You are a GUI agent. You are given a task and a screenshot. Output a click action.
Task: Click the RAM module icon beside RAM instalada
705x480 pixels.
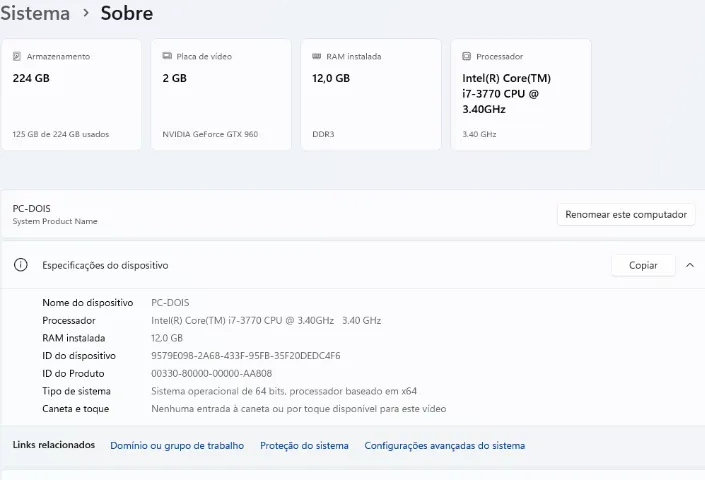point(317,56)
